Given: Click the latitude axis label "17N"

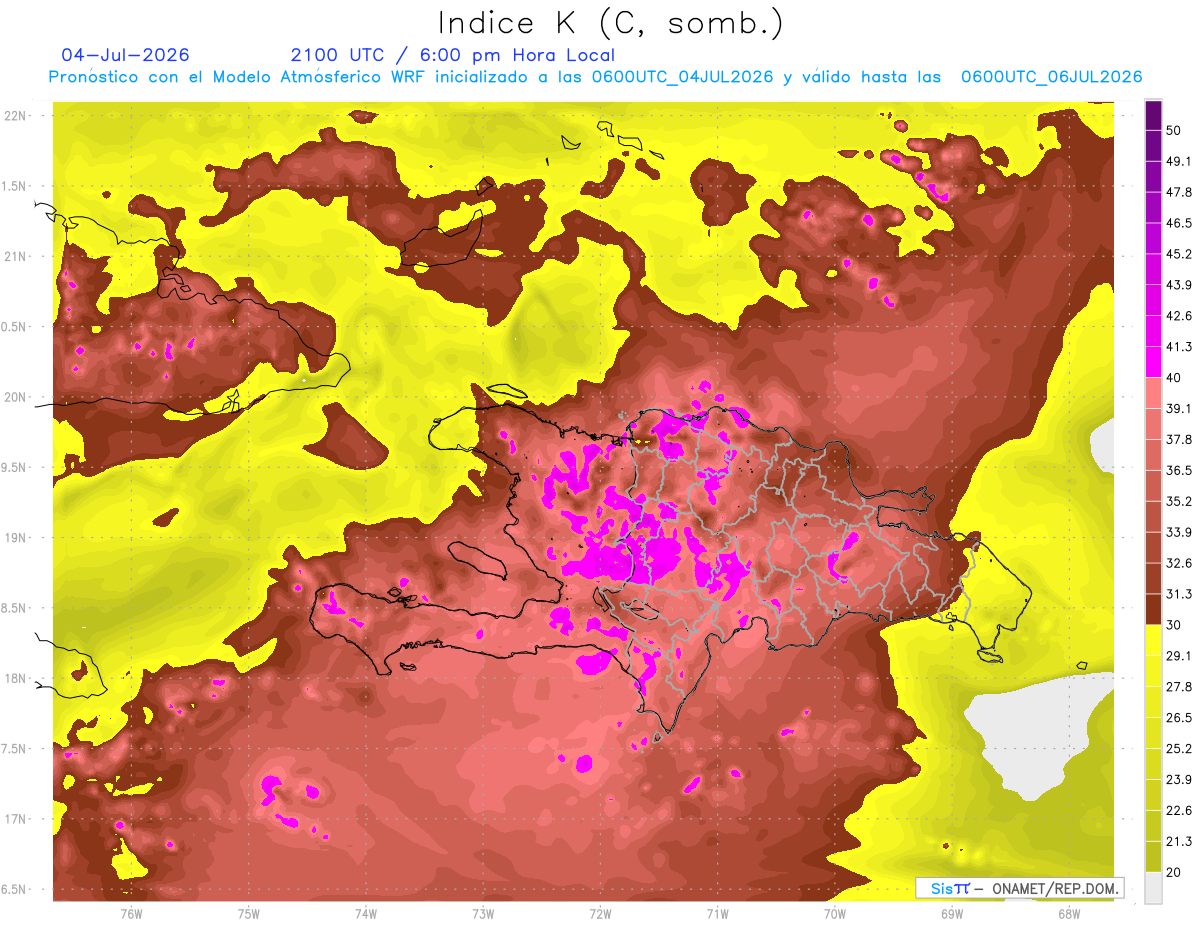Looking at the screenshot, I should pyautogui.click(x=16, y=819).
